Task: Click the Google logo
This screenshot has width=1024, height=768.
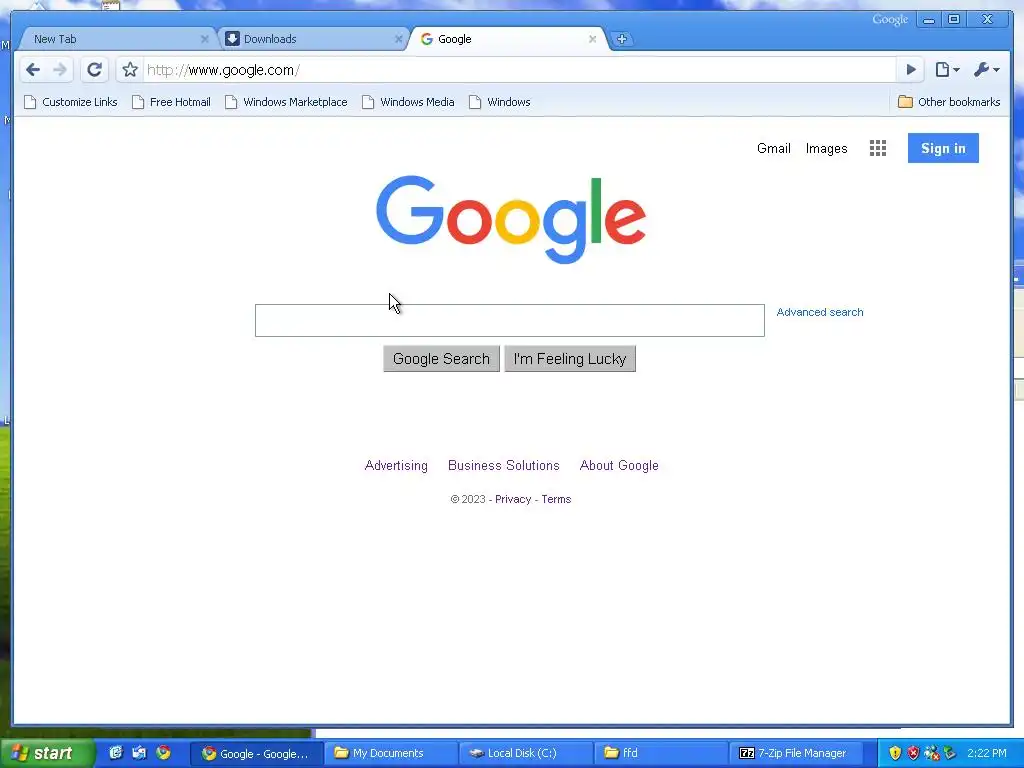Action: click(x=511, y=219)
